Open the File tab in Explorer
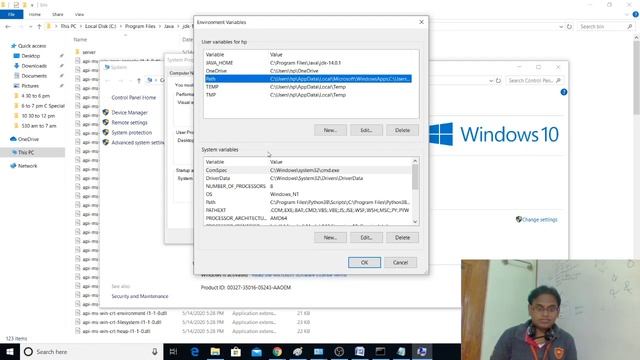This screenshot has width=640, height=360. [x=11, y=14]
